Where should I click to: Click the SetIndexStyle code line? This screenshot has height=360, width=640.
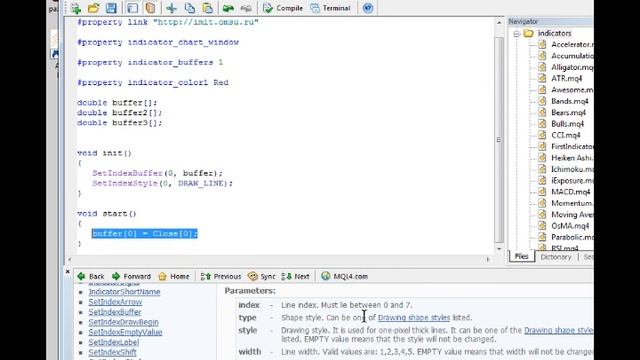click(162, 183)
